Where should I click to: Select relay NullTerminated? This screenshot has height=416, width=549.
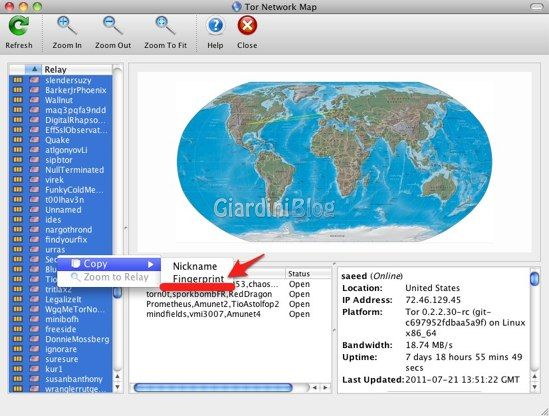tap(75, 170)
